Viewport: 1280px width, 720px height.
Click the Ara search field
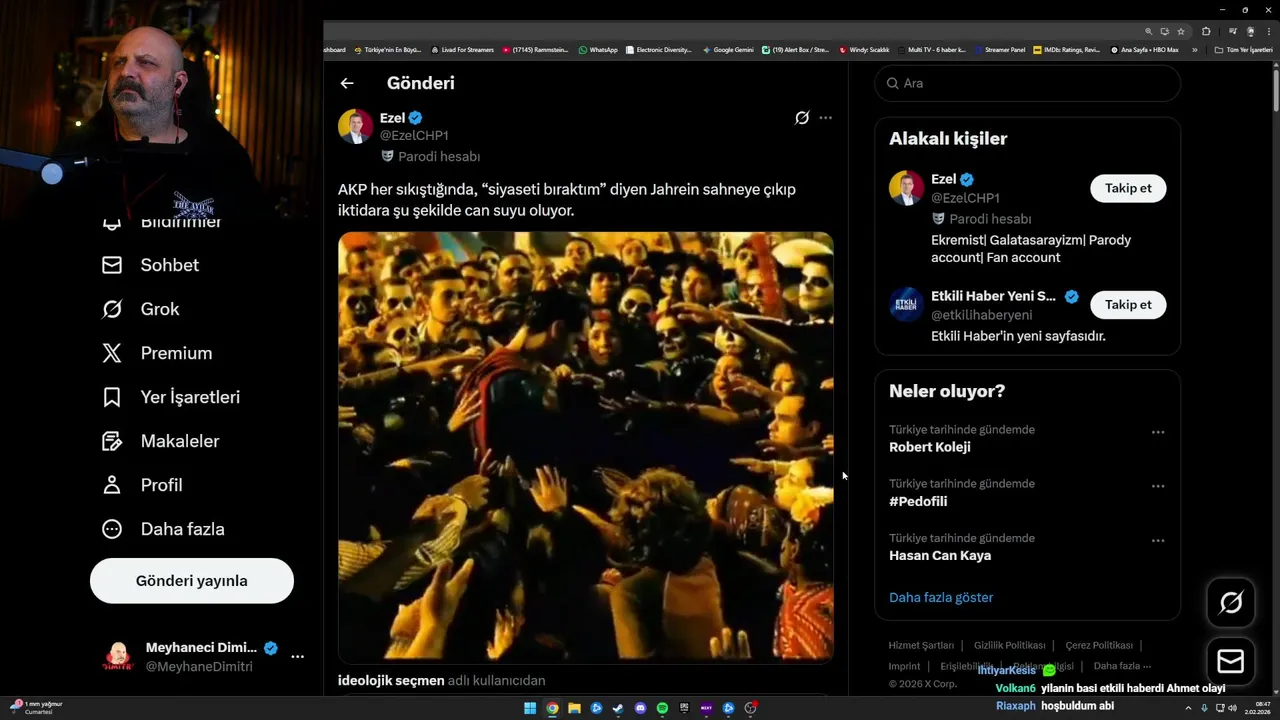(1028, 83)
